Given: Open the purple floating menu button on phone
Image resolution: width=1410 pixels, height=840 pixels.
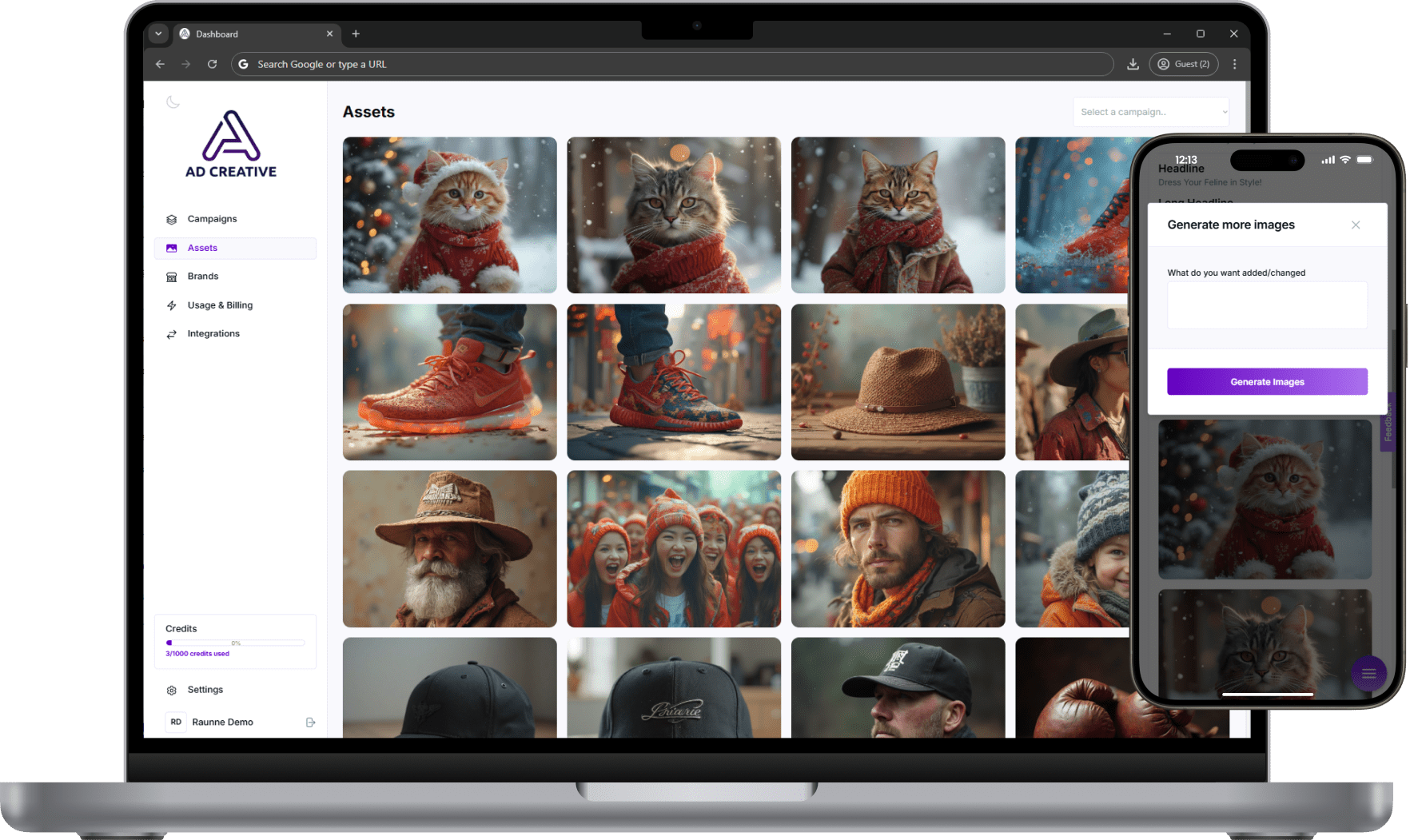Looking at the screenshot, I should coord(1368,674).
